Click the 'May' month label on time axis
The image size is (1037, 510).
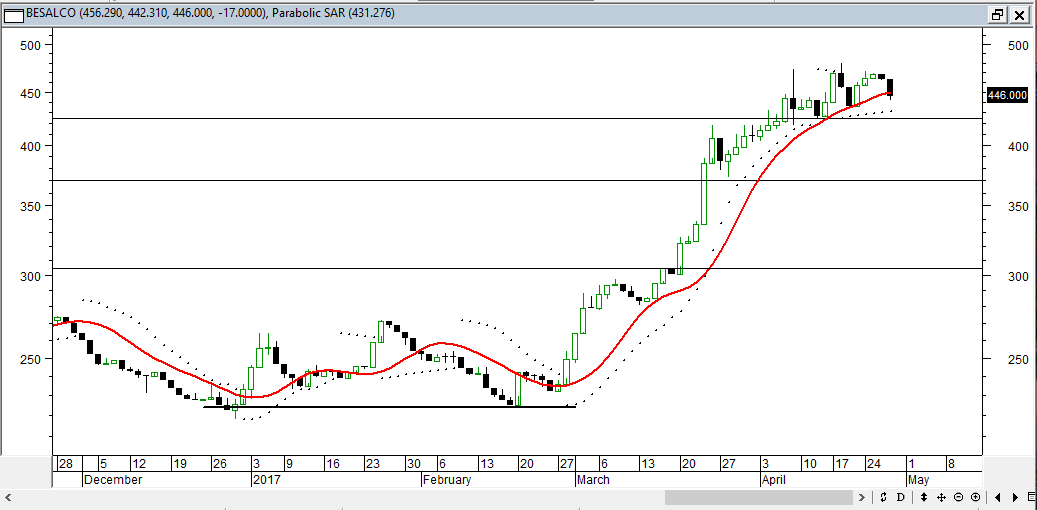point(918,480)
